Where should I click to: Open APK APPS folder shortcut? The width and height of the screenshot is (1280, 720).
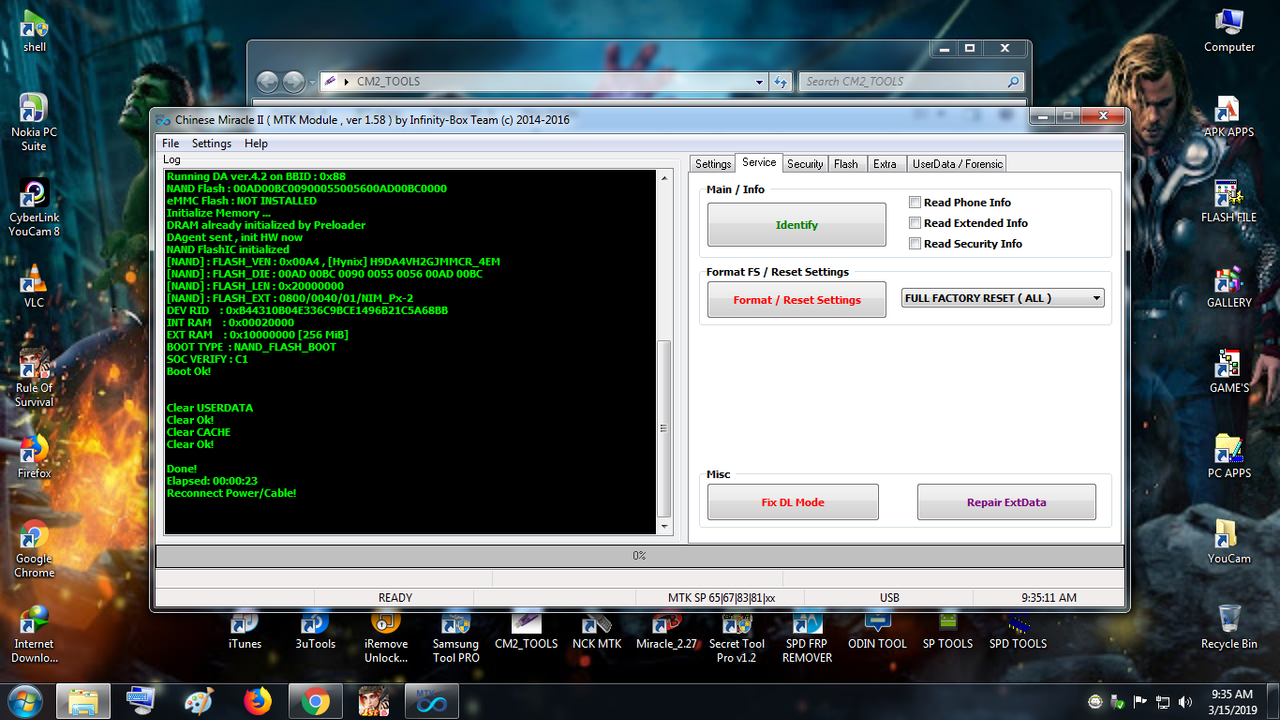tap(1229, 114)
